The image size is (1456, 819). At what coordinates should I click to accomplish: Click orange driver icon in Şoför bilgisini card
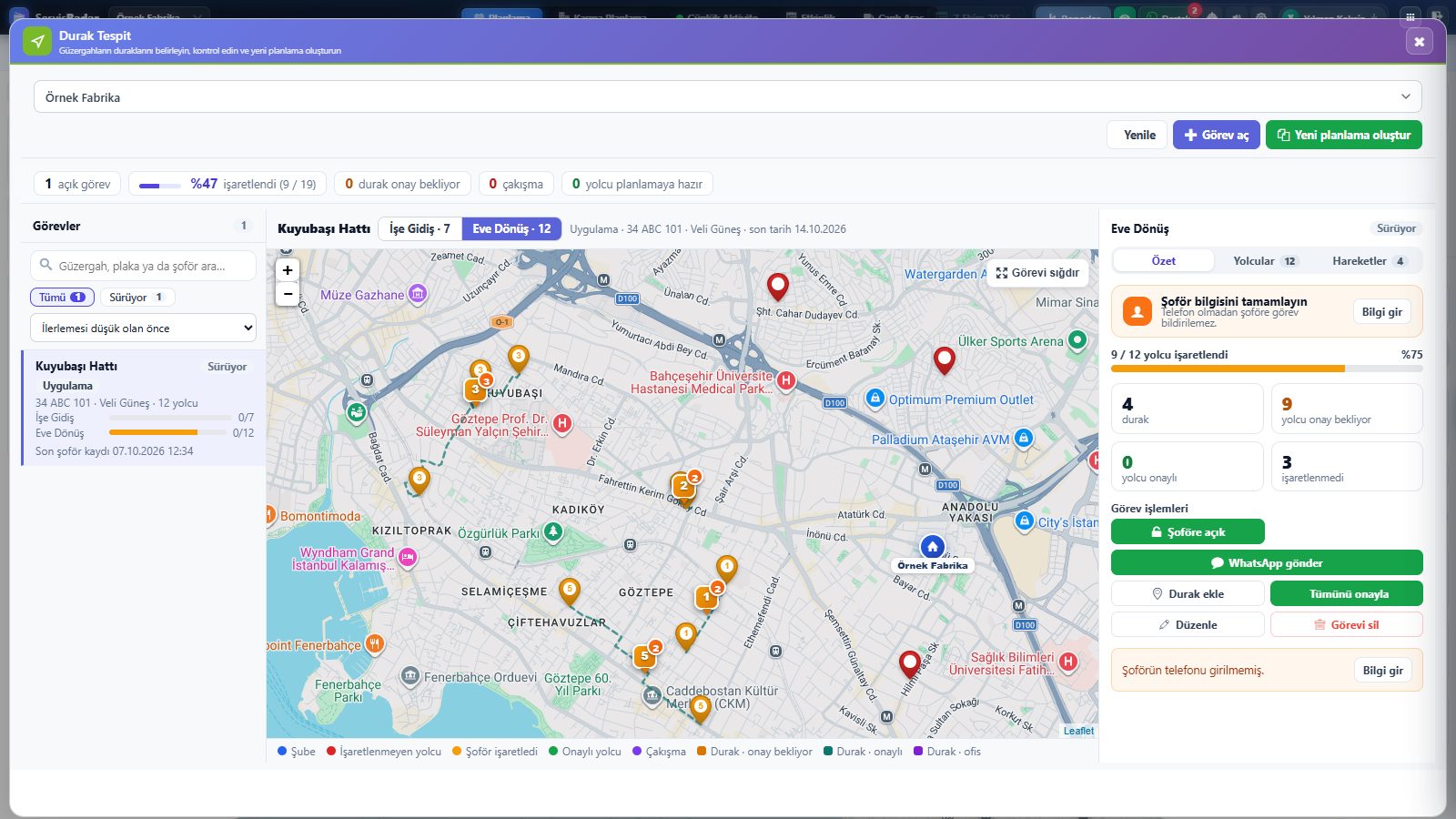click(1137, 311)
